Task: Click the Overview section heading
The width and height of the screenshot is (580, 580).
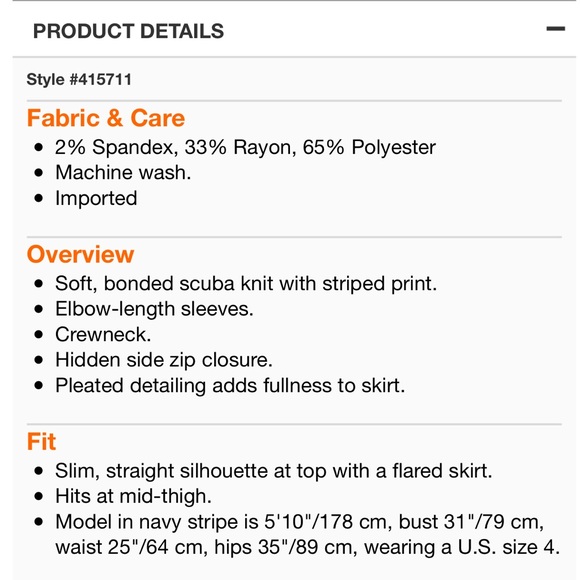Action: click(80, 254)
